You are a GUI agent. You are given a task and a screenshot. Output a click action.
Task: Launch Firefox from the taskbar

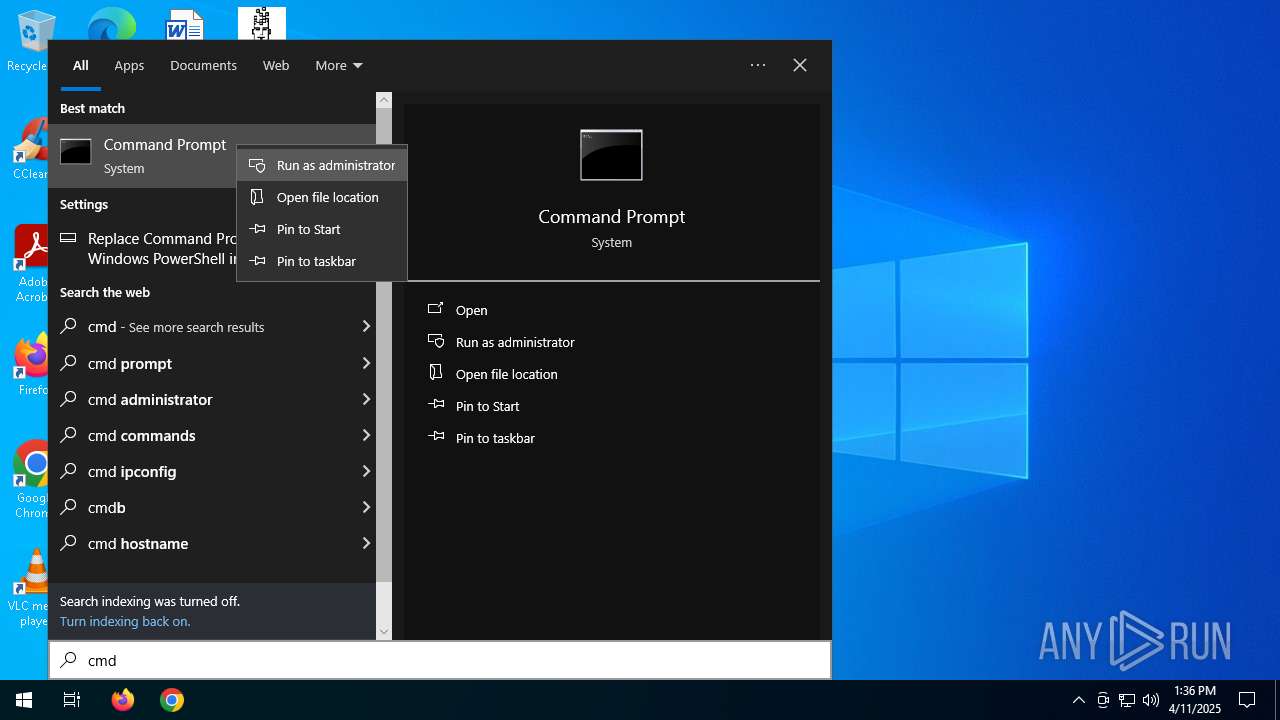(x=123, y=700)
